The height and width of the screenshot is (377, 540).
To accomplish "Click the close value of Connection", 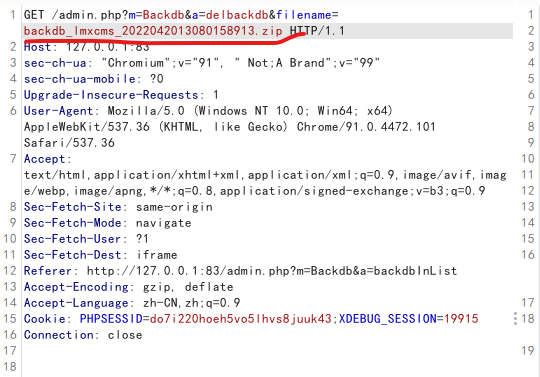I will 125,335.
